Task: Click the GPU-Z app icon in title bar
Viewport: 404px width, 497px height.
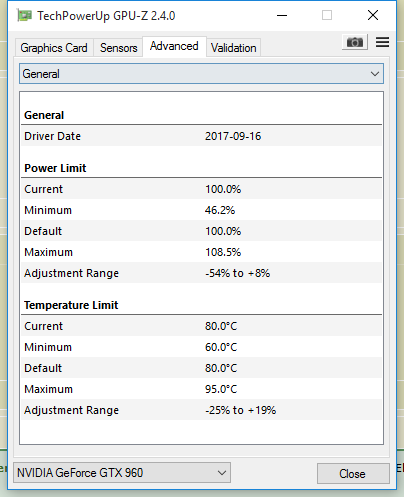Action: click(x=24, y=15)
